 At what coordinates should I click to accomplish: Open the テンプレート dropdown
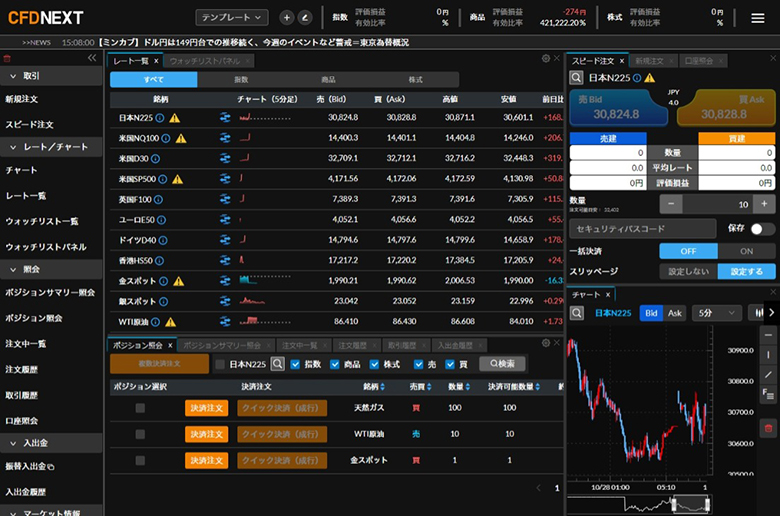232,18
